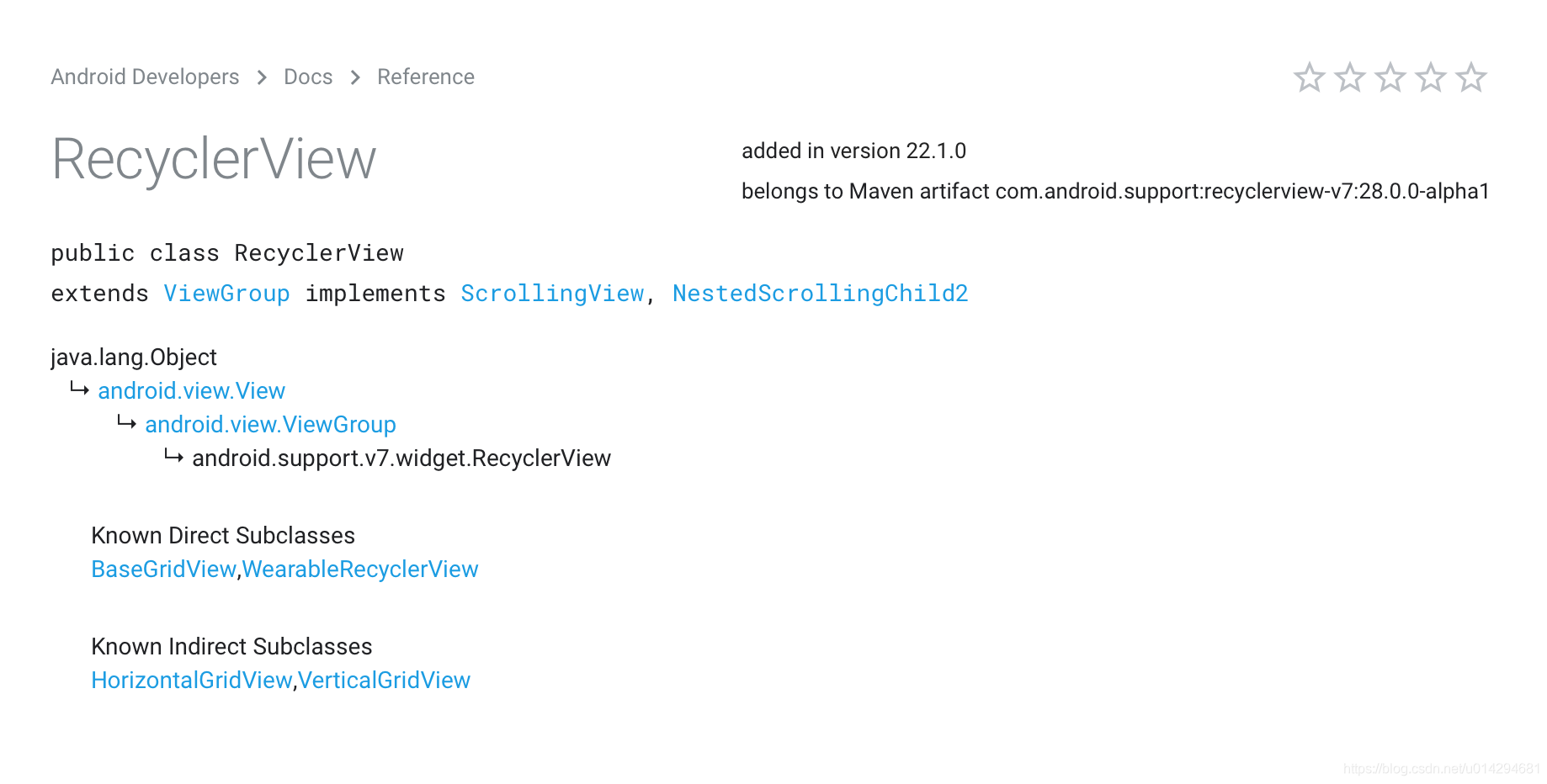Click the chevron between Docs and Reference
This screenshot has height=784, width=1547.
354,77
